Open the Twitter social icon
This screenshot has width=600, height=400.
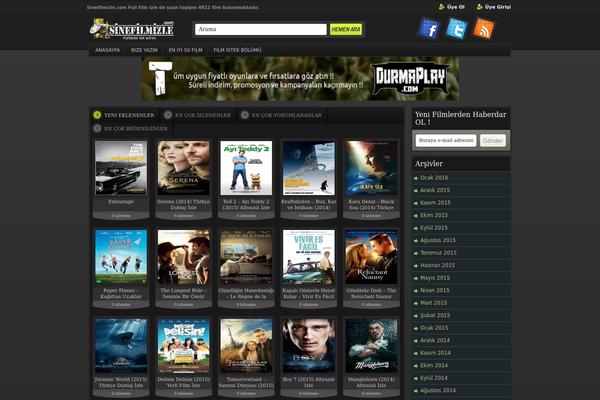(x=456, y=29)
